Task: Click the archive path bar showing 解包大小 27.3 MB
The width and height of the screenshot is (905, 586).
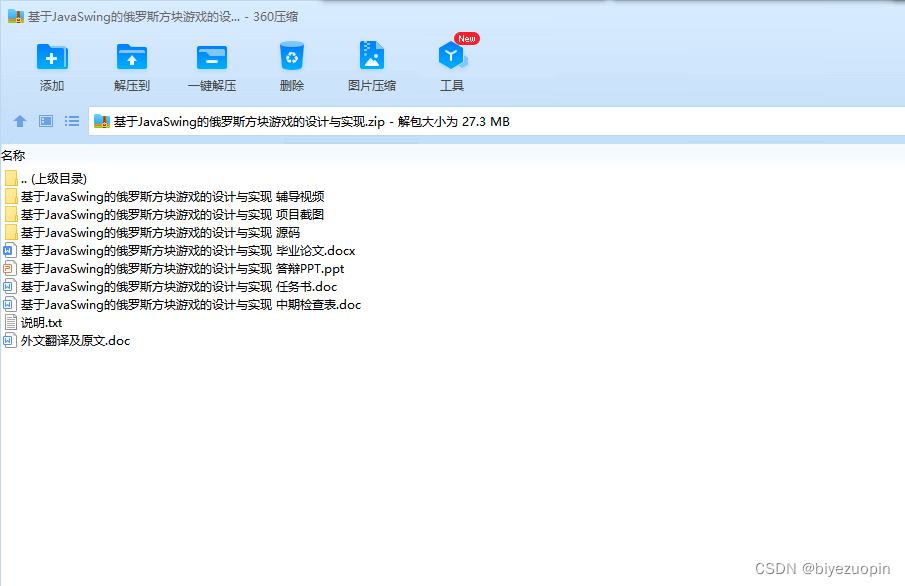Action: click(300, 121)
